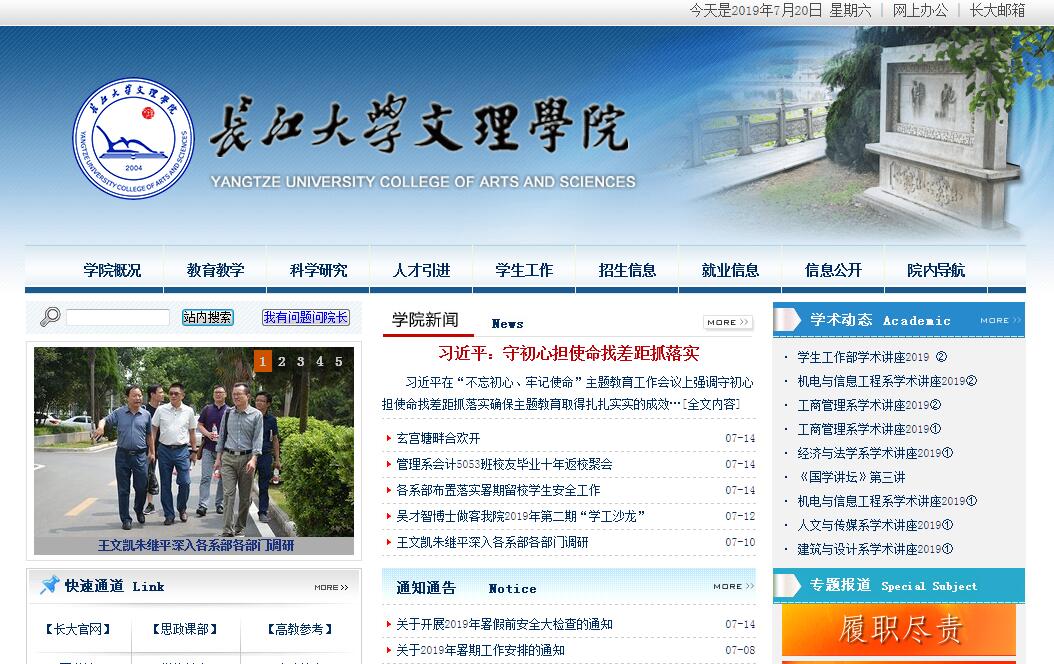The image size is (1054, 664).
Task: Open the 教育教学 menu
Action: 215,270
